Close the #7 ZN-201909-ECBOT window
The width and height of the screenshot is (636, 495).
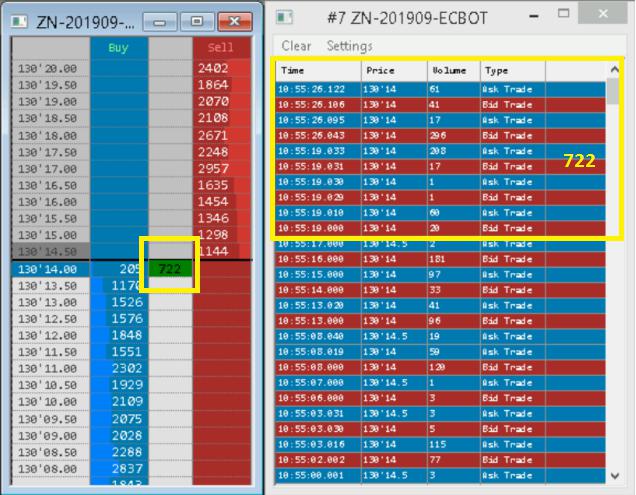tap(603, 14)
